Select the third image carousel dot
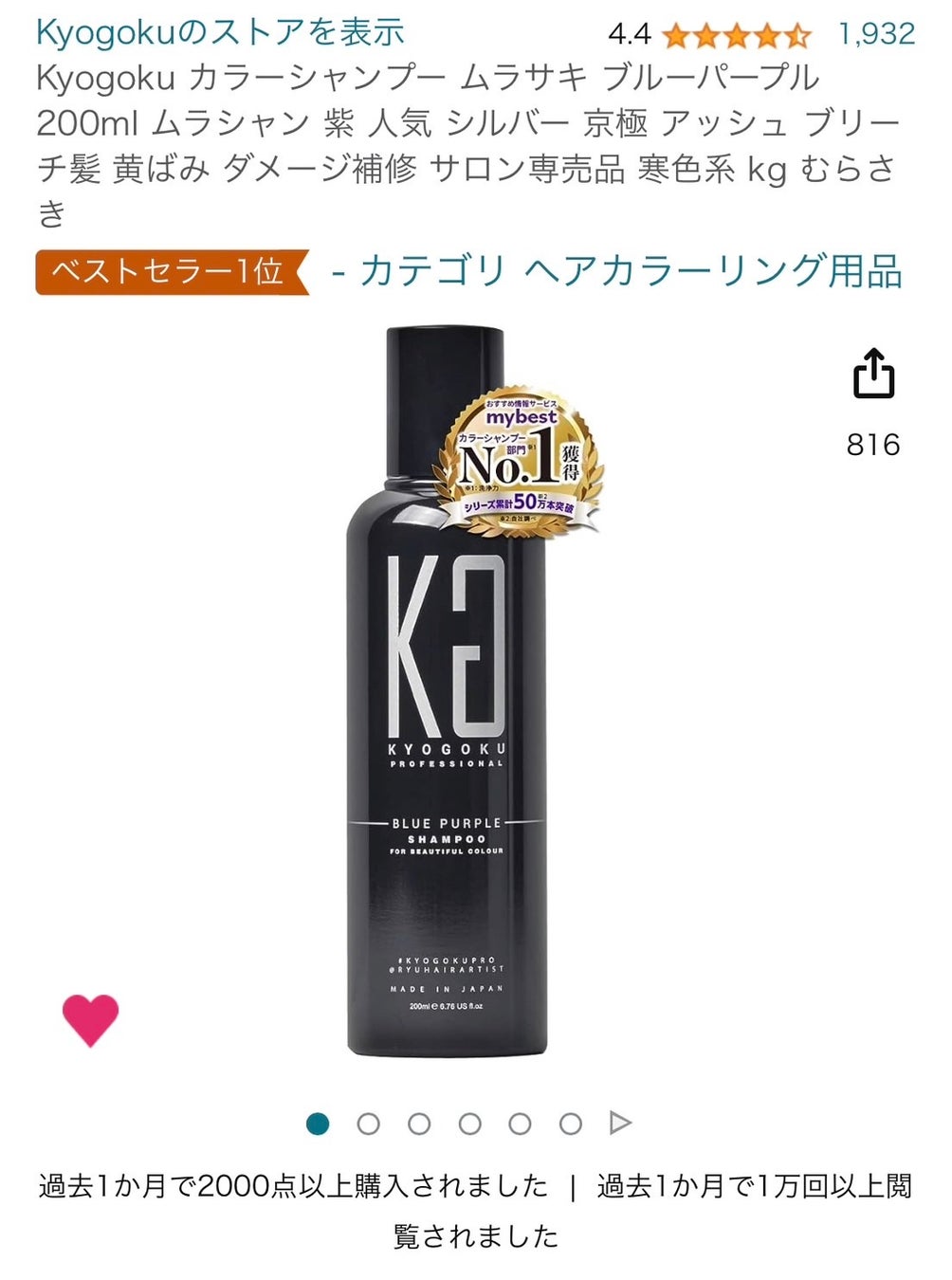 pyautogui.click(x=419, y=1124)
